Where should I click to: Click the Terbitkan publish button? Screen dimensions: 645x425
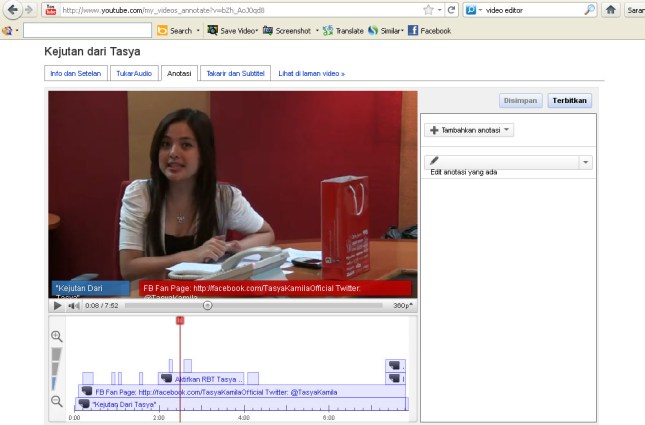coord(571,100)
